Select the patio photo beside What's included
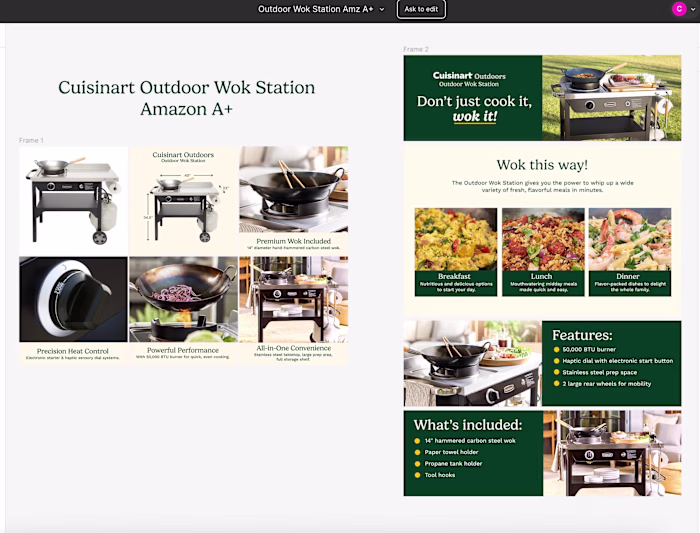 (612, 454)
